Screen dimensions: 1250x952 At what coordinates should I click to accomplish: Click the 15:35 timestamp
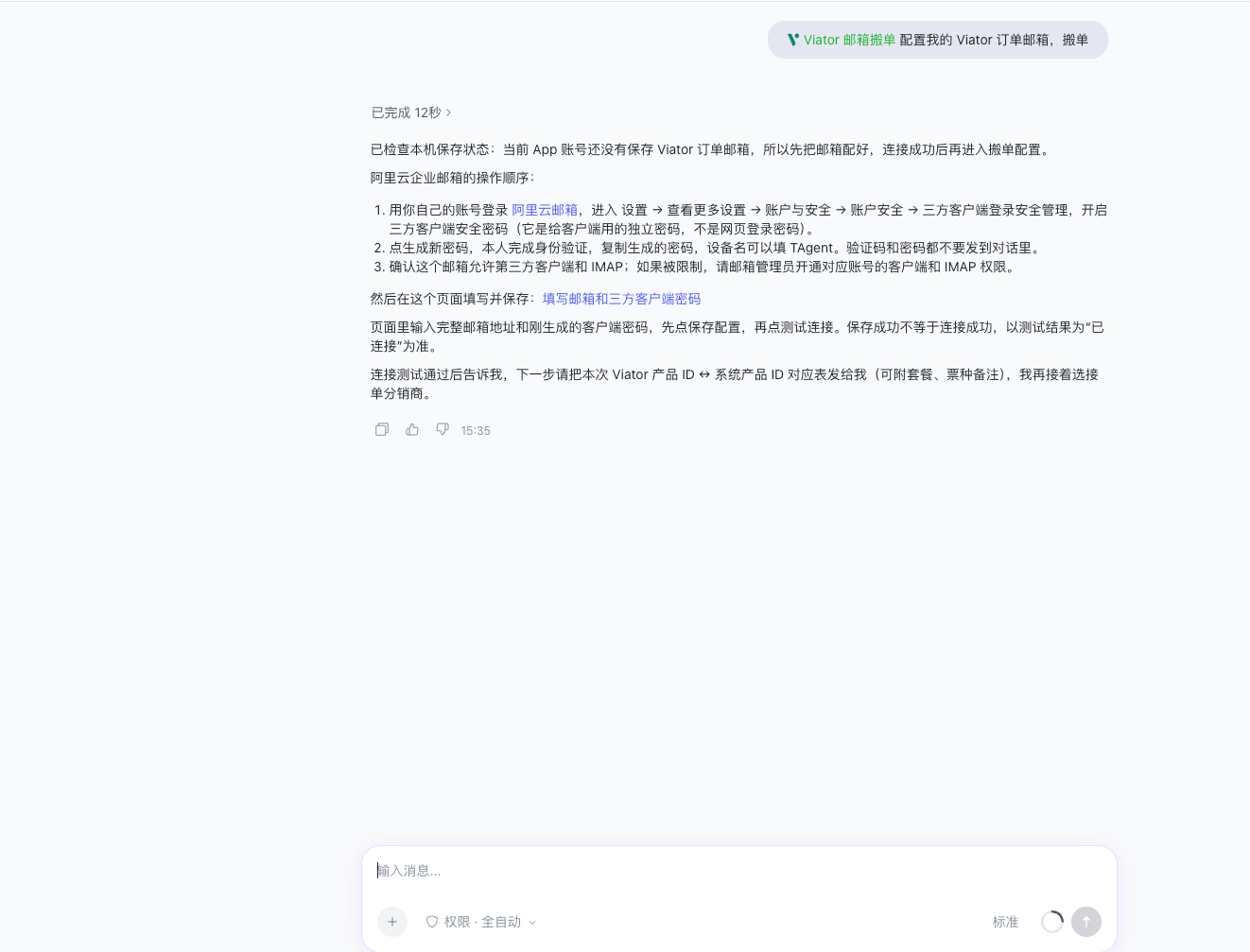tap(476, 430)
